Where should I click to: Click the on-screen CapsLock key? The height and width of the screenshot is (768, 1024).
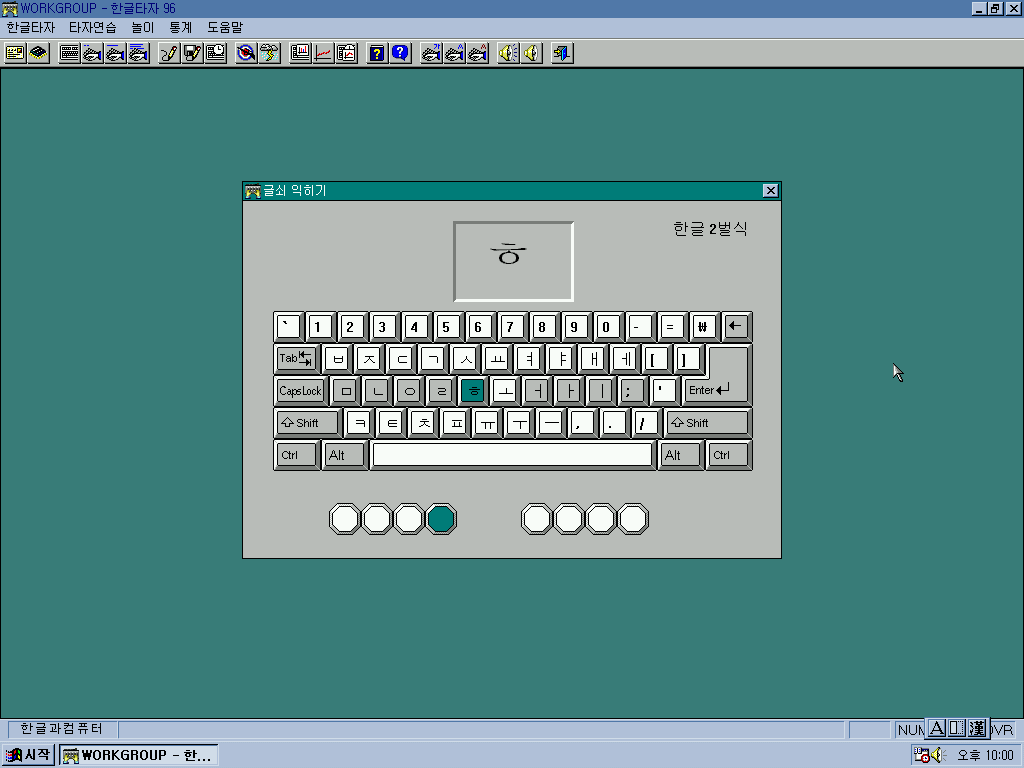click(300, 391)
